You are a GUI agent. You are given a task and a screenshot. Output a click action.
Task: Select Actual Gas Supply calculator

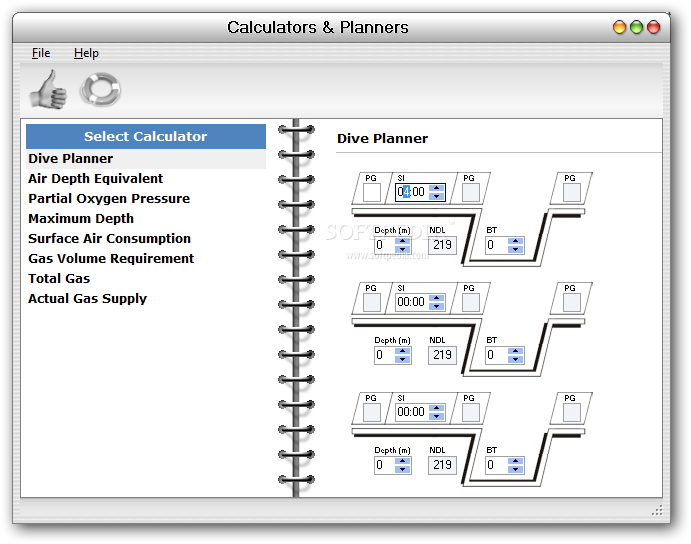[146, 298]
